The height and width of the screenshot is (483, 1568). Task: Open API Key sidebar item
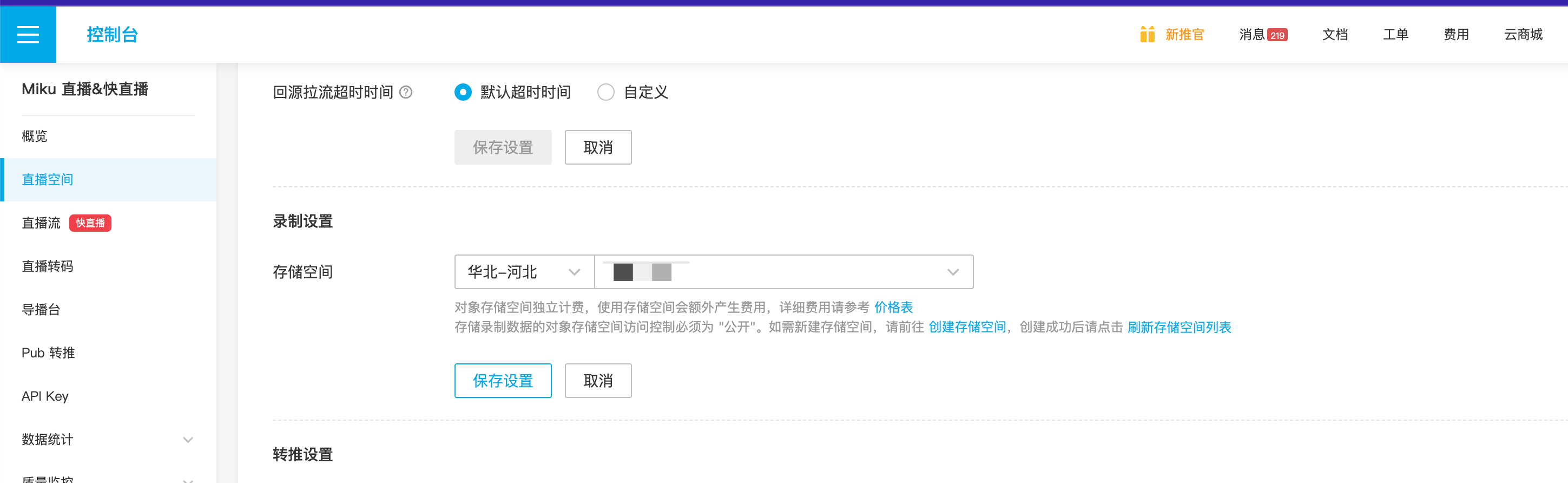tap(108, 396)
